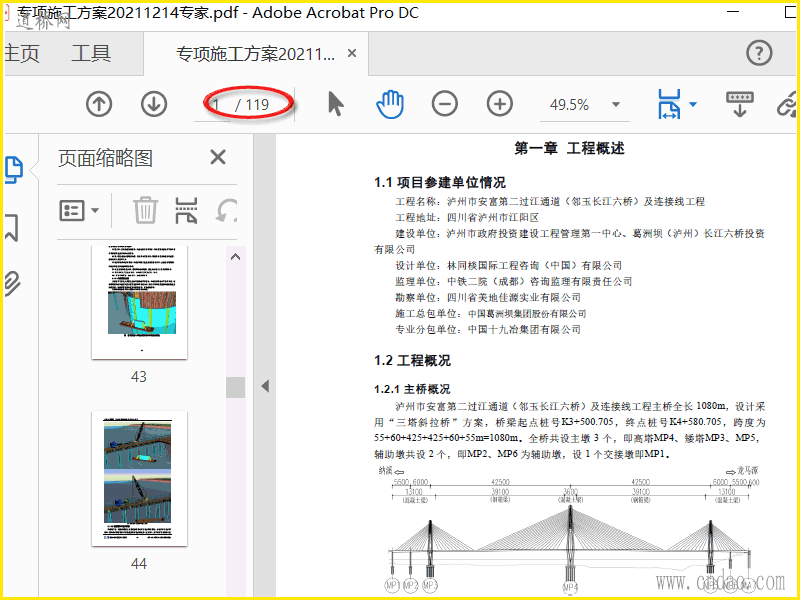
Task: Open the 49.5% zoom level dropdown
Action: [x=616, y=105]
